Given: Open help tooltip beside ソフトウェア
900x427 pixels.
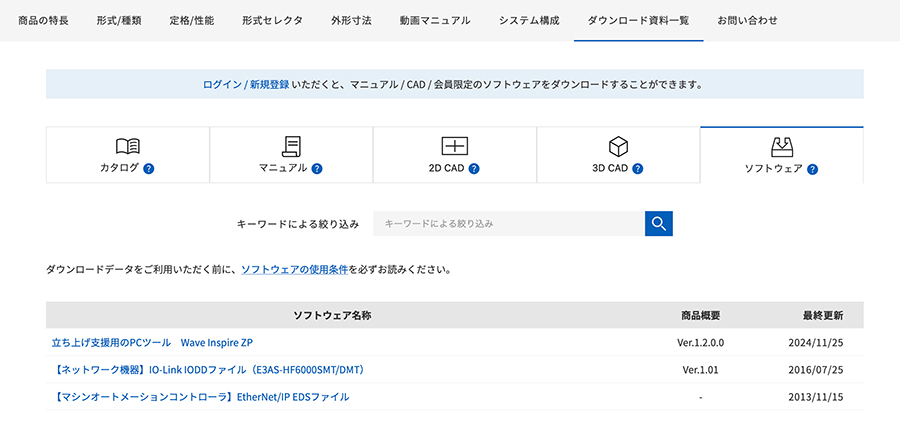Looking at the screenshot, I should click(812, 169).
